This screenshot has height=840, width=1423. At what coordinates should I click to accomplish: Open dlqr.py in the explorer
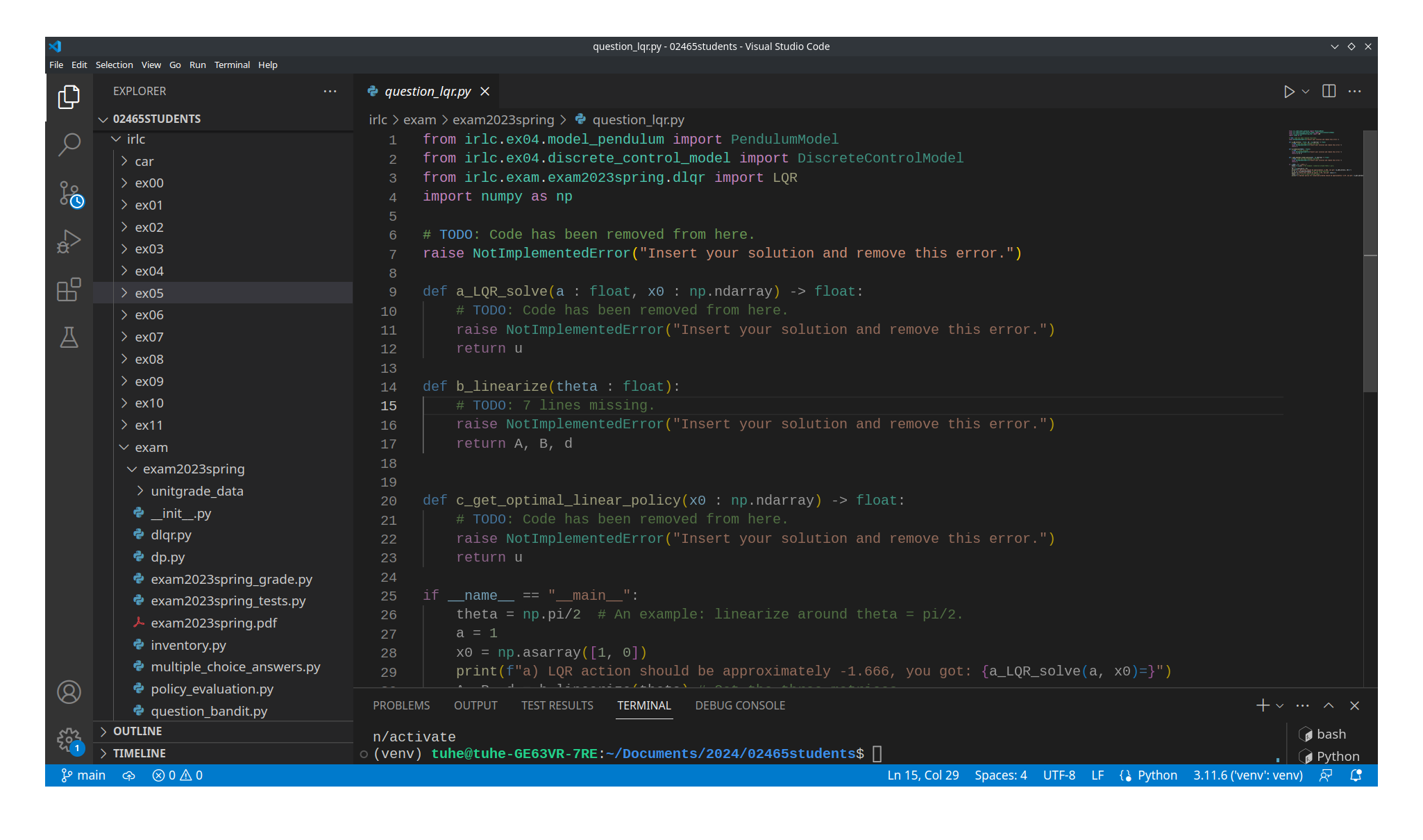[224, 535]
